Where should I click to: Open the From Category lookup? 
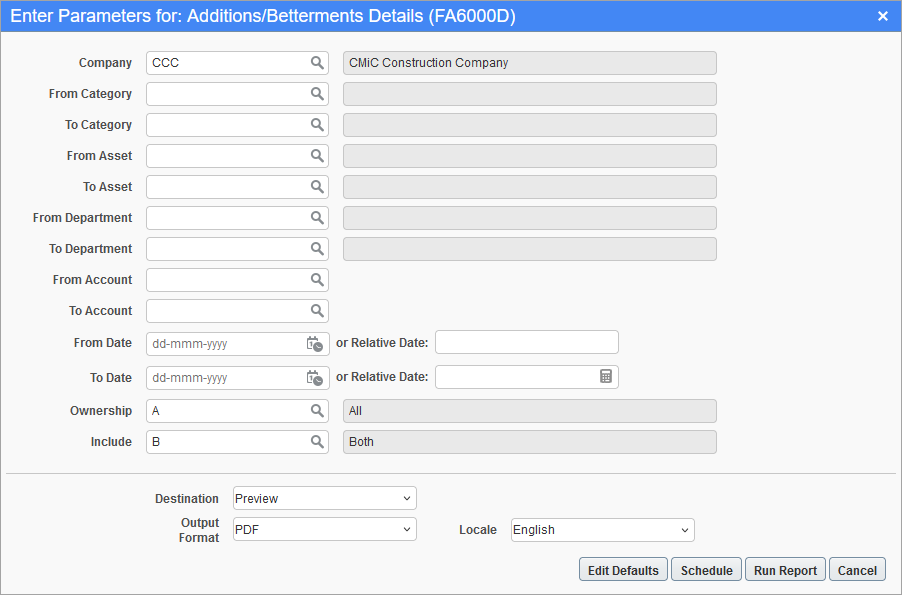point(318,93)
